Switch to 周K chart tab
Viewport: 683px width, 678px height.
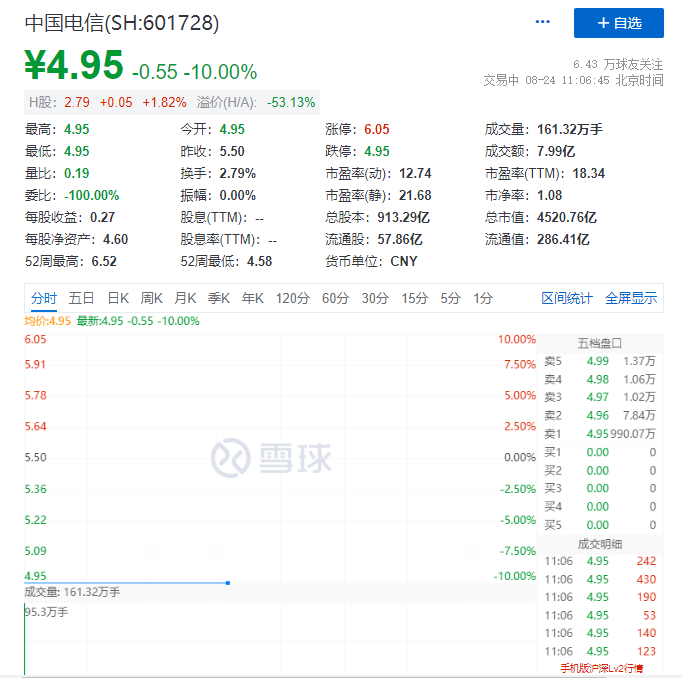pos(152,298)
